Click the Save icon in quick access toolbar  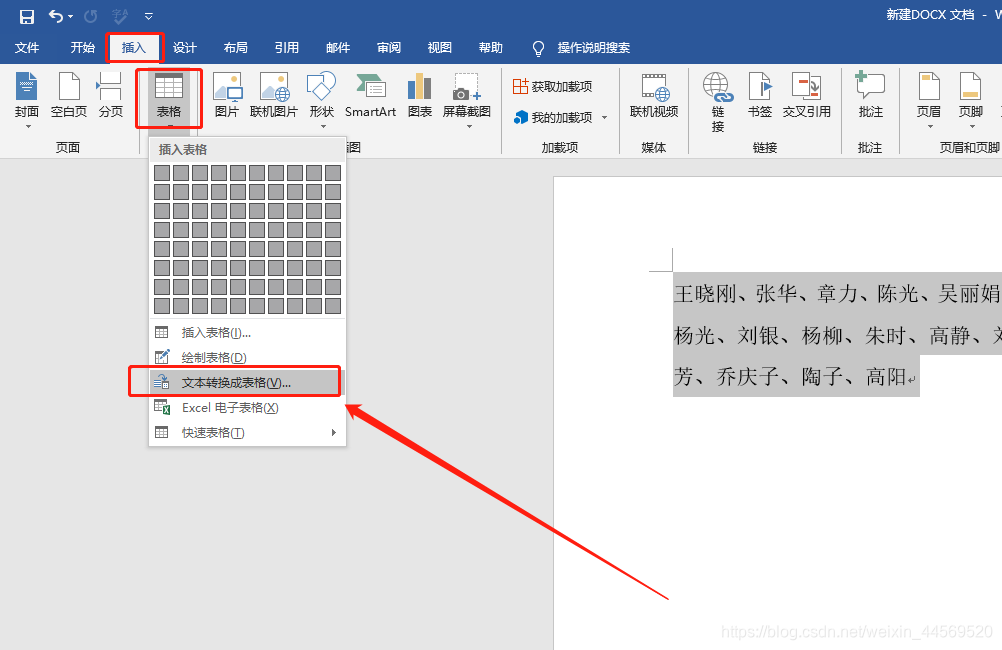click(26, 16)
